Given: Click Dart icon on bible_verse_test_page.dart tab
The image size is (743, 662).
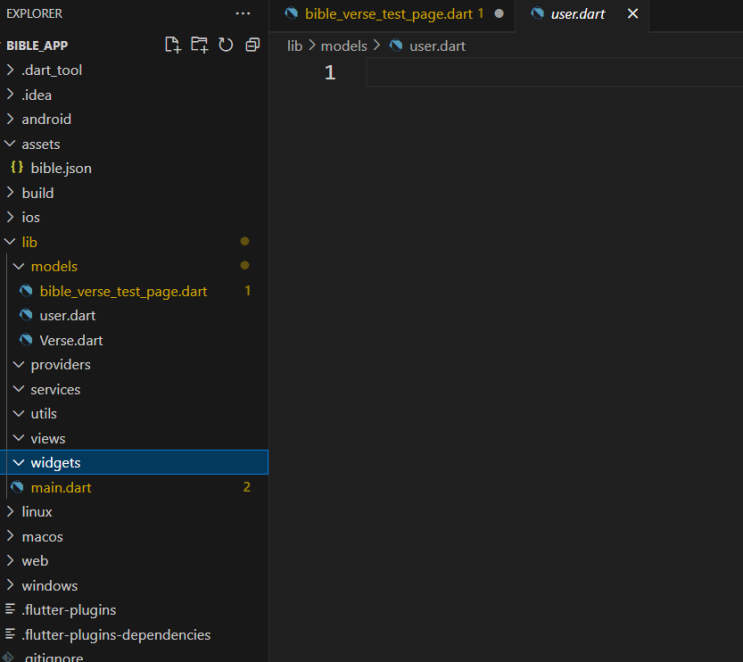Looking at the screenshot, I should click(x=291, y=14).
